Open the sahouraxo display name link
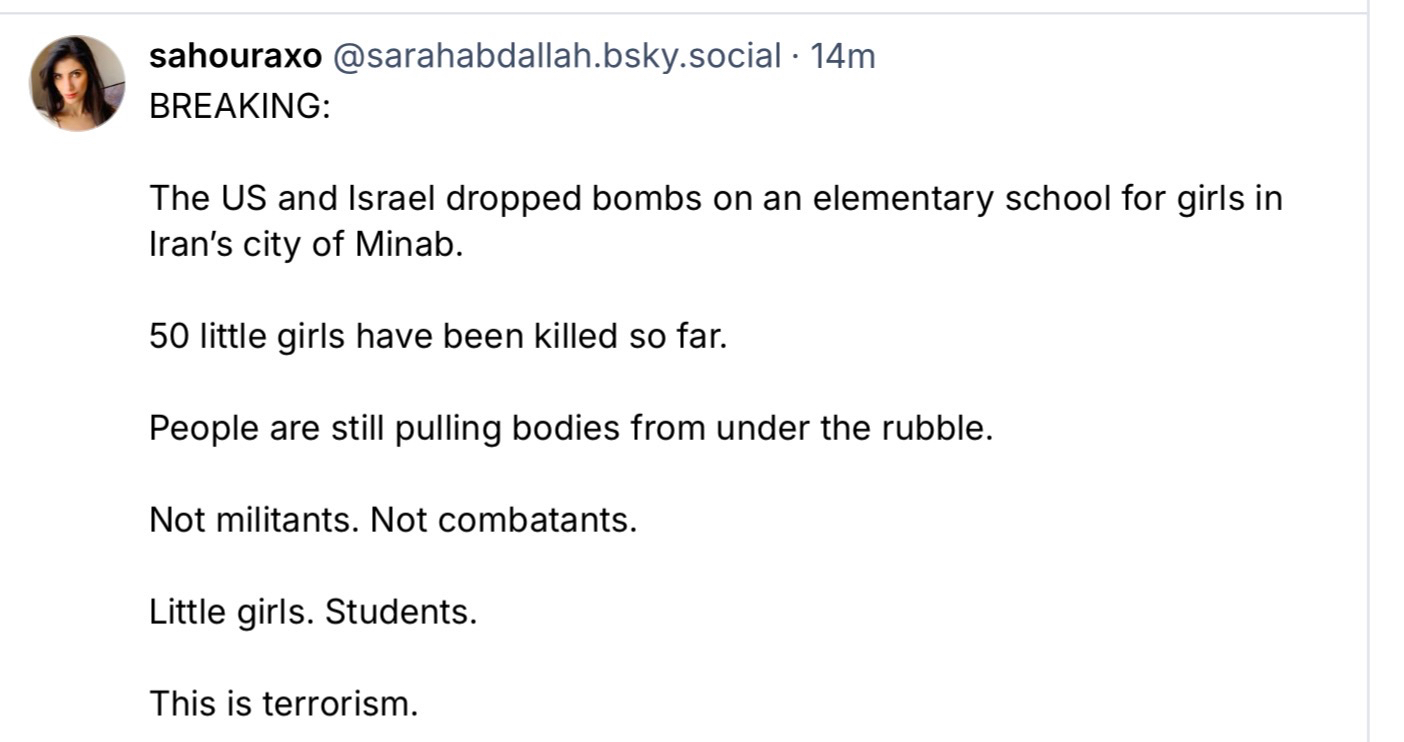 tap(235, 57)
